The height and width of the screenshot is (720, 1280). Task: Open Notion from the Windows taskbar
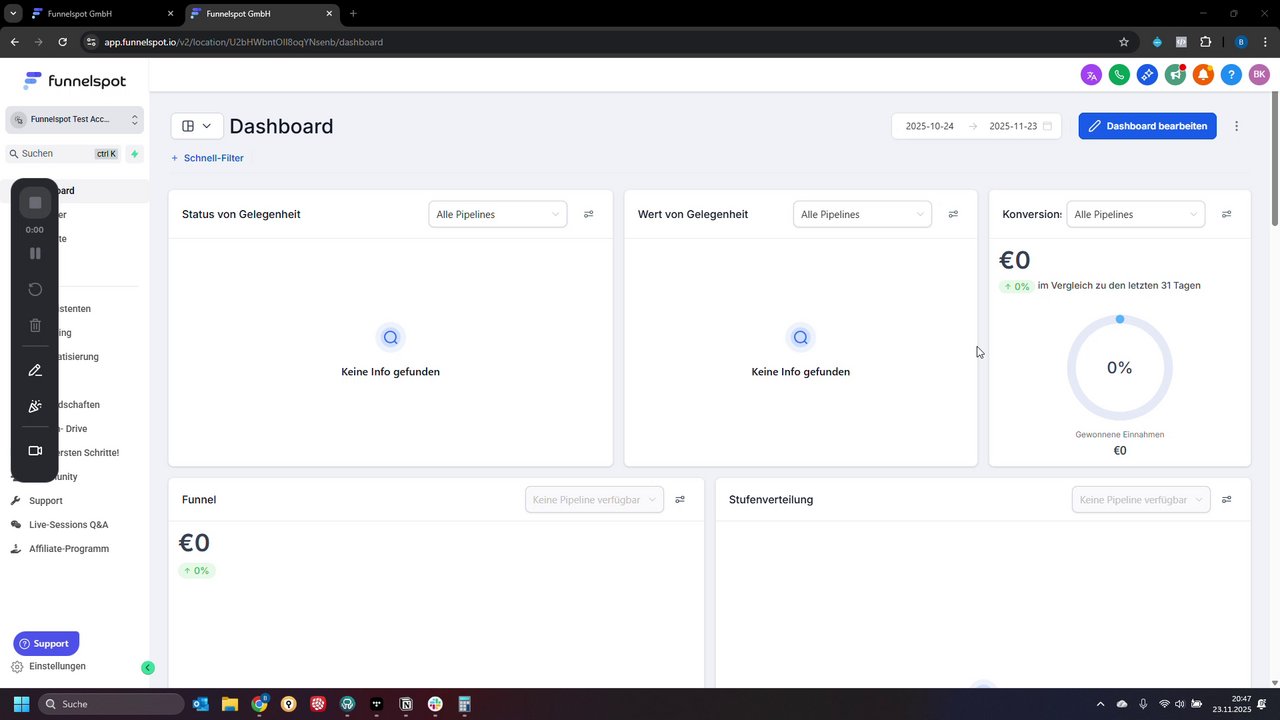click(406, 704)
